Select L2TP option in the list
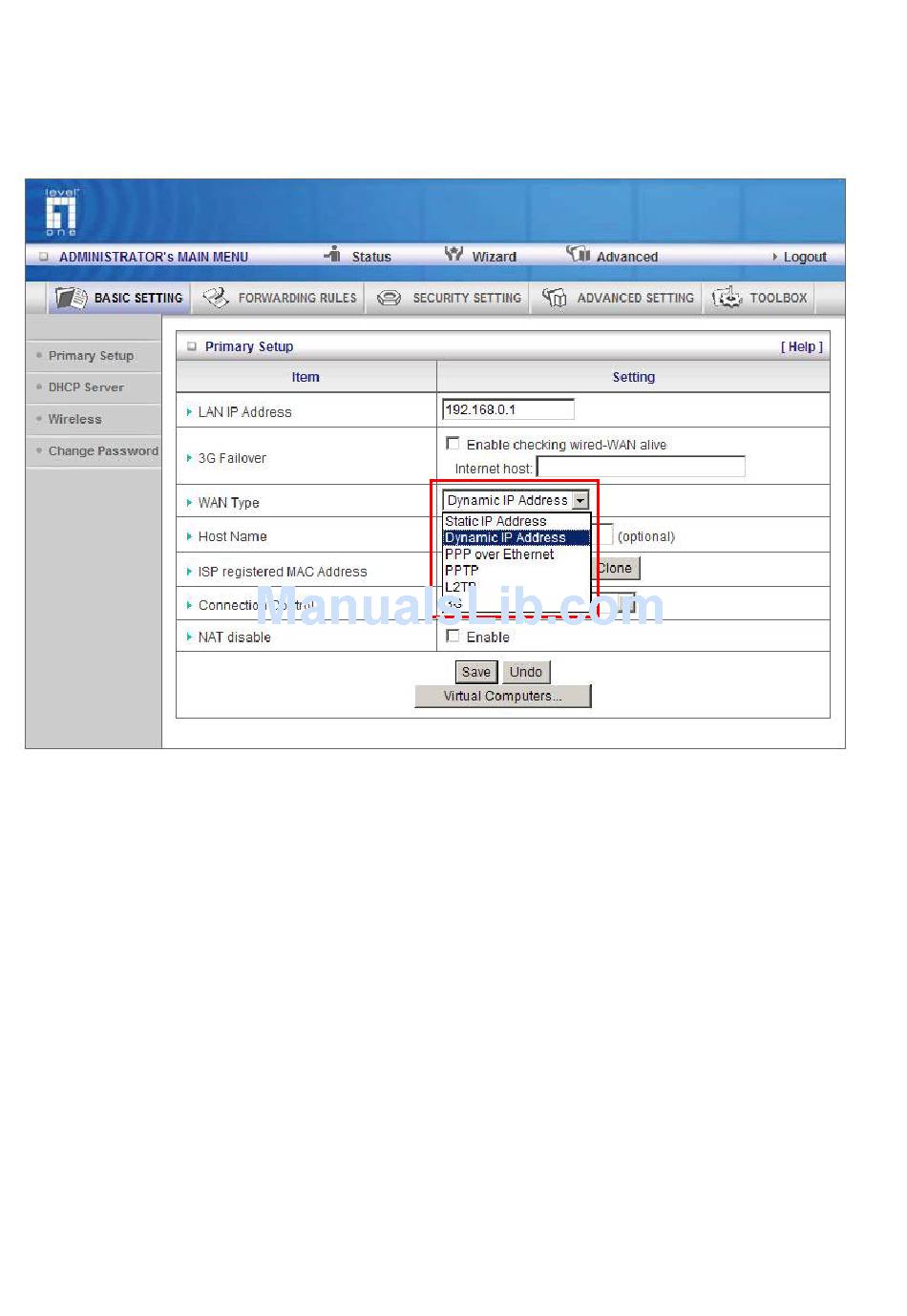The height and width of the screenshot is (1316, 907). tap(517, 586)
